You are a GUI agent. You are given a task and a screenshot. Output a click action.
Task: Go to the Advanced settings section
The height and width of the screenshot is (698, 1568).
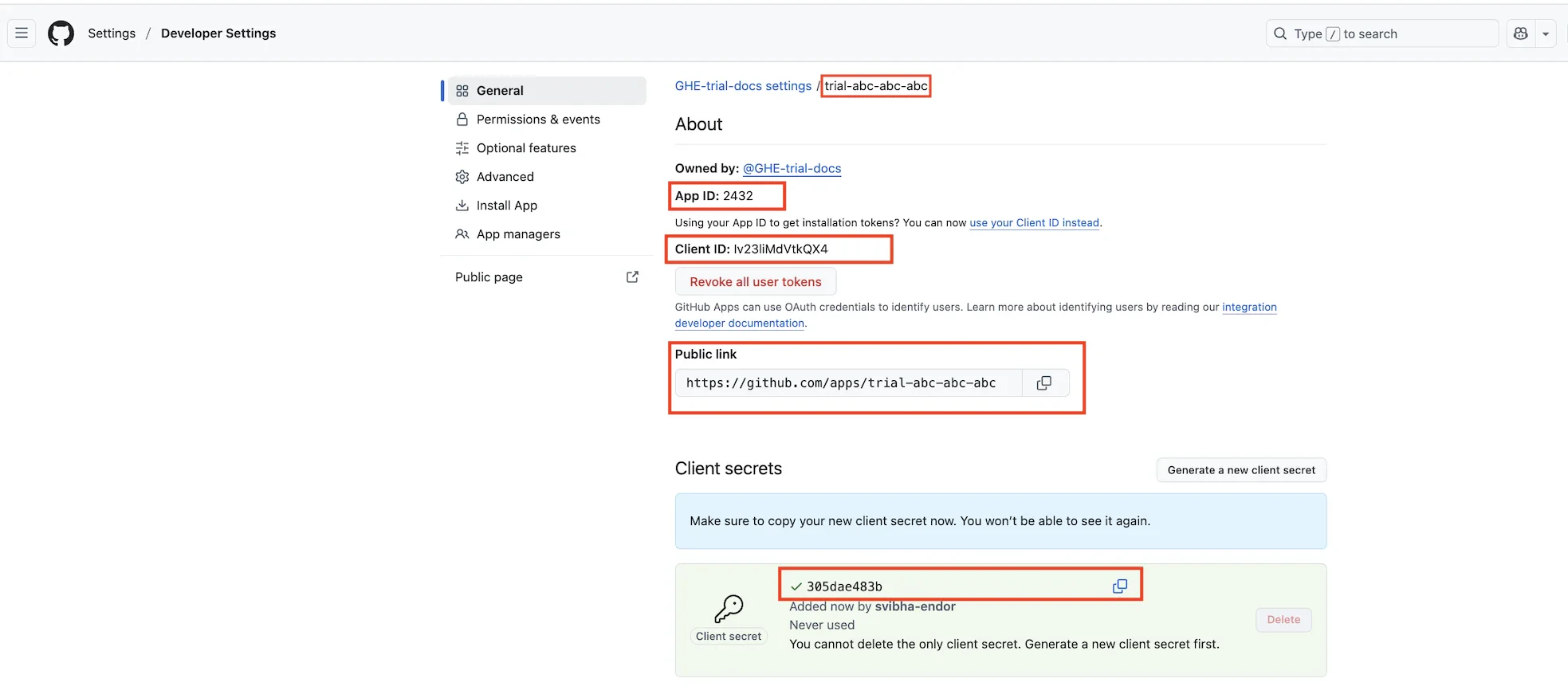tap(547, 177)
